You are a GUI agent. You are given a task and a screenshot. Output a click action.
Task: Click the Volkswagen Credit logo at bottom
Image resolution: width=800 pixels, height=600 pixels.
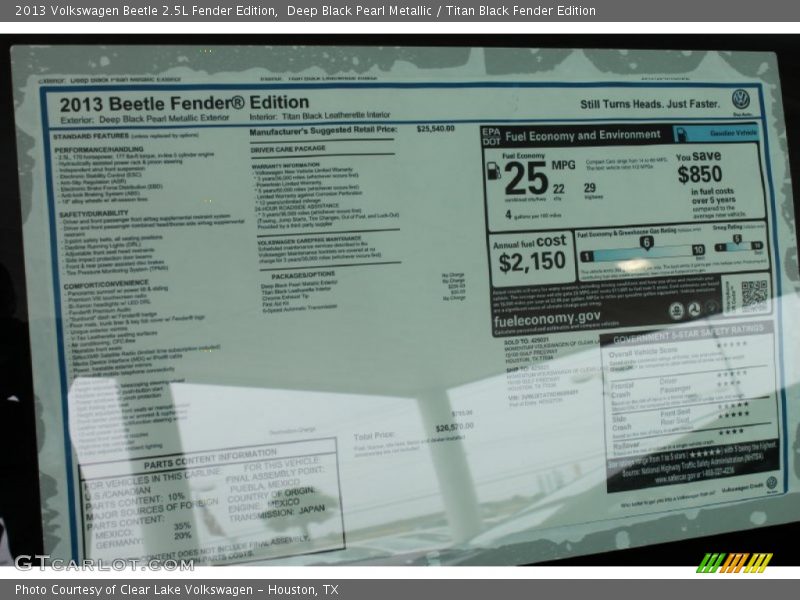coord(771,484)
